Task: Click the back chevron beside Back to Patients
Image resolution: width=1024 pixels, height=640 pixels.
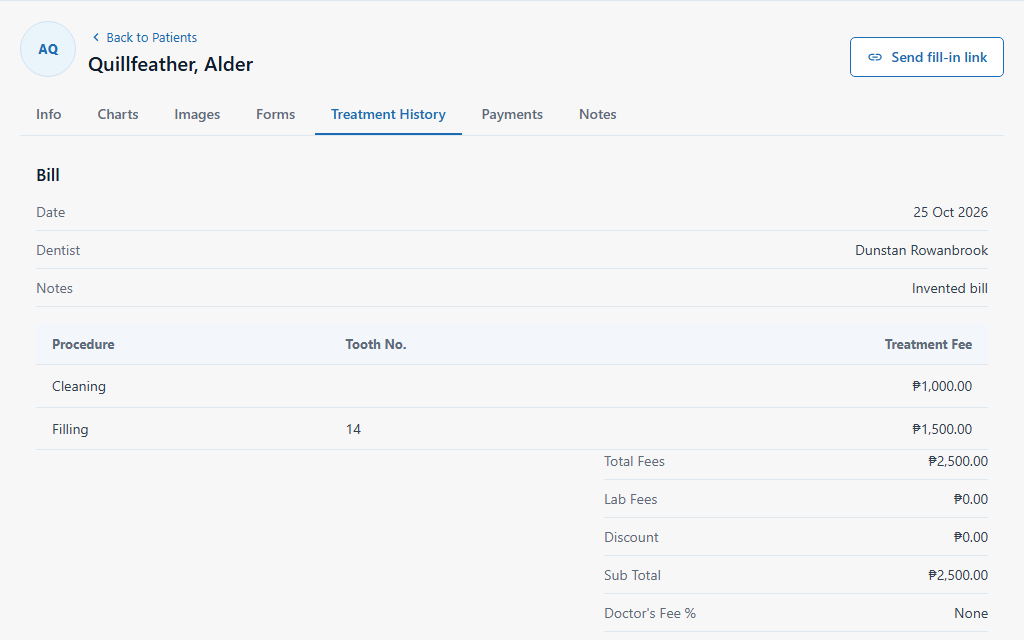Action: tap(96, 37)
